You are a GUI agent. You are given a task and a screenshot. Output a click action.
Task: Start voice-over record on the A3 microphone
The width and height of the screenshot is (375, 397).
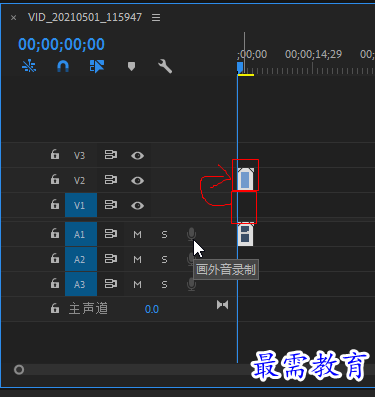[191, 284]
